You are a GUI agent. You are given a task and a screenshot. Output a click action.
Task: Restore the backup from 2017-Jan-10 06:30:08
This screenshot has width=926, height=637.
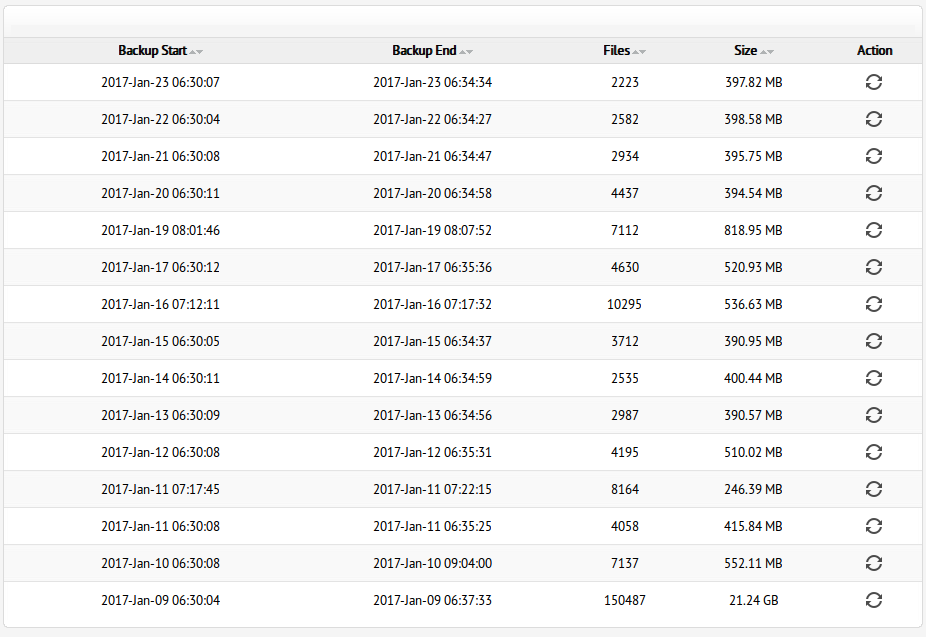[873, 563]
